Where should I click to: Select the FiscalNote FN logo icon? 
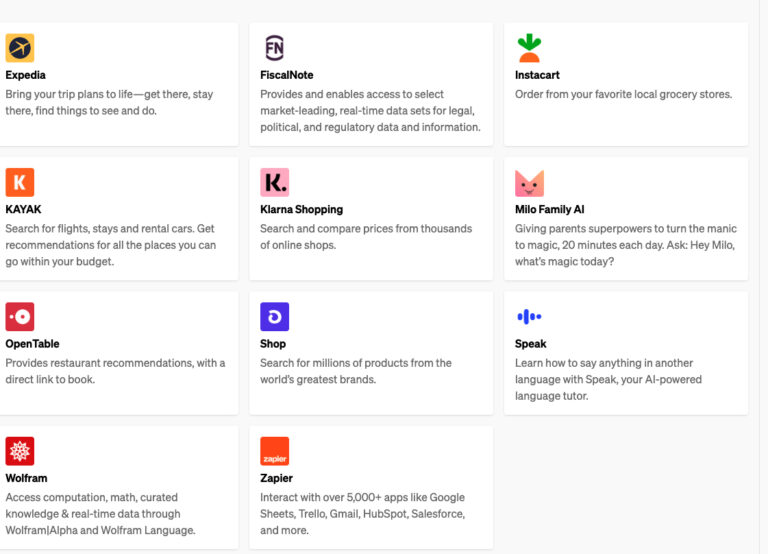point(274,48)
